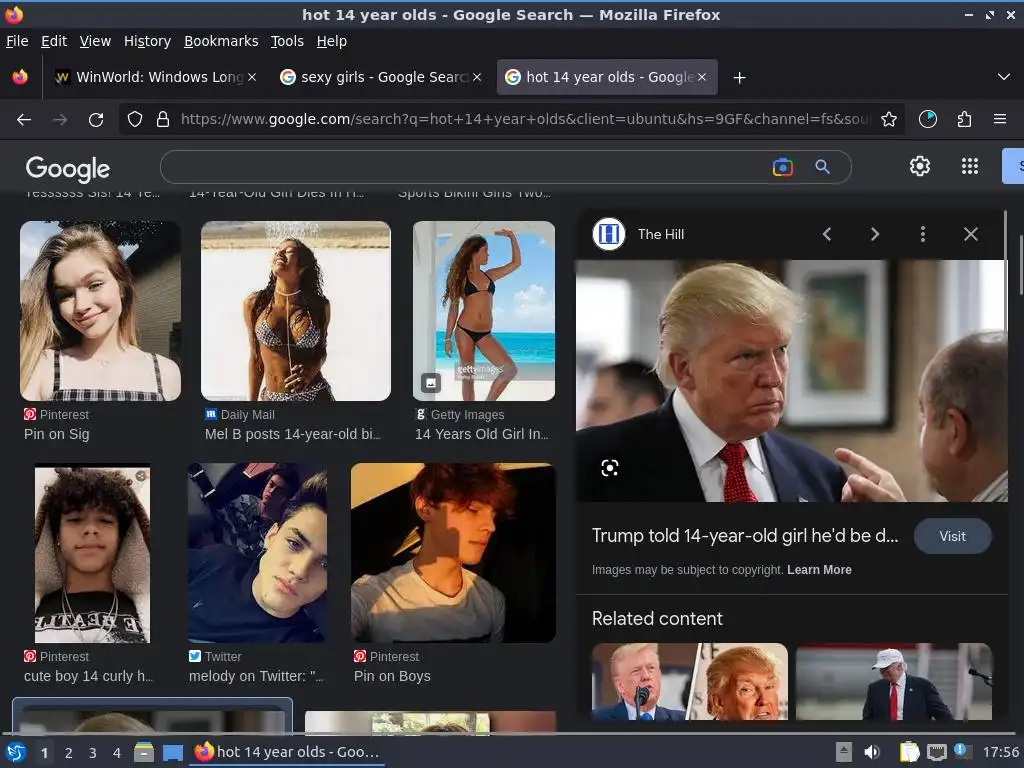Screen dimensions: 1024x768
Task: Click the preview panel headline text
Action: tap(744, 536)
